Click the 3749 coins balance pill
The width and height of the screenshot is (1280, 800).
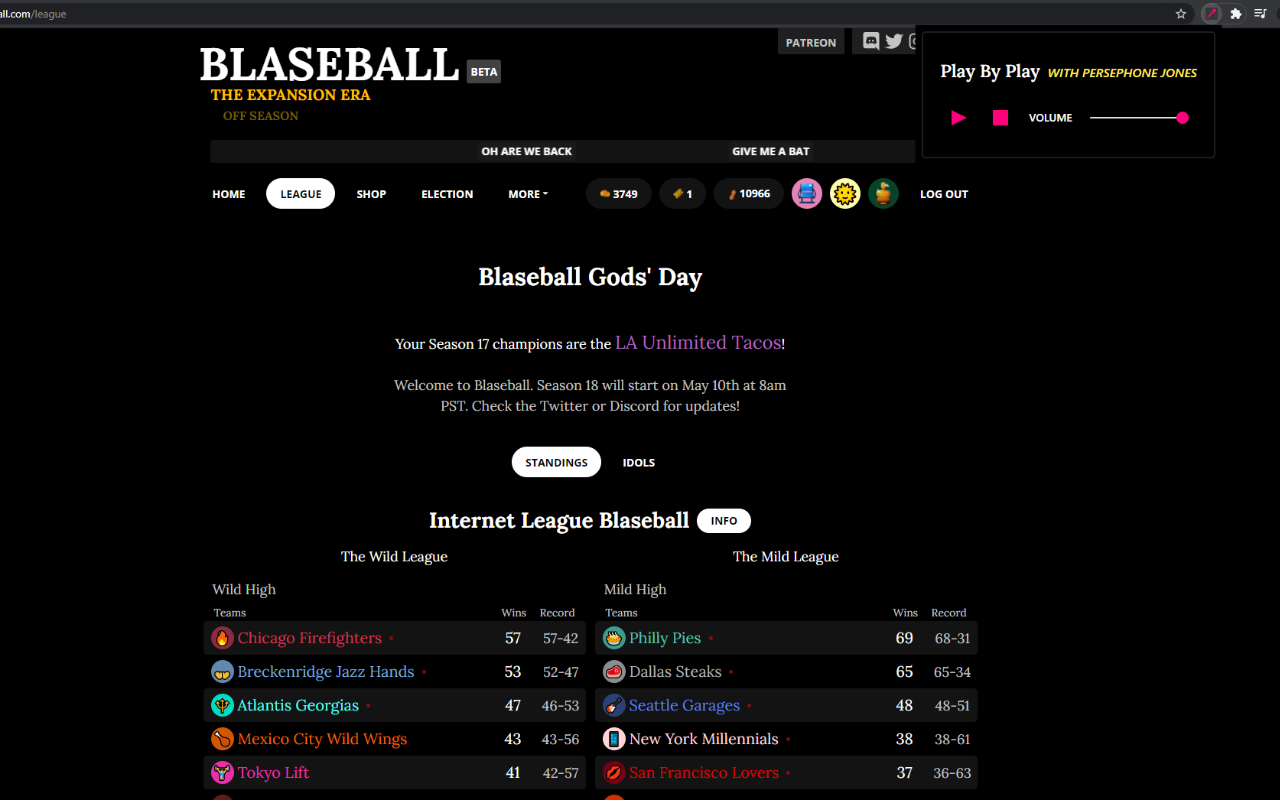619,194
